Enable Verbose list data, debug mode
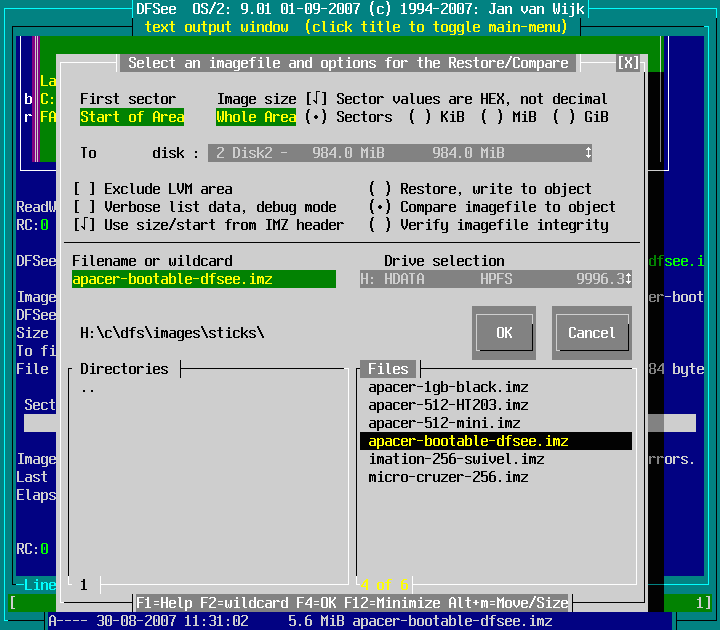Image resolution: width=720 pixels, height=630 pixels. [87, 207]
